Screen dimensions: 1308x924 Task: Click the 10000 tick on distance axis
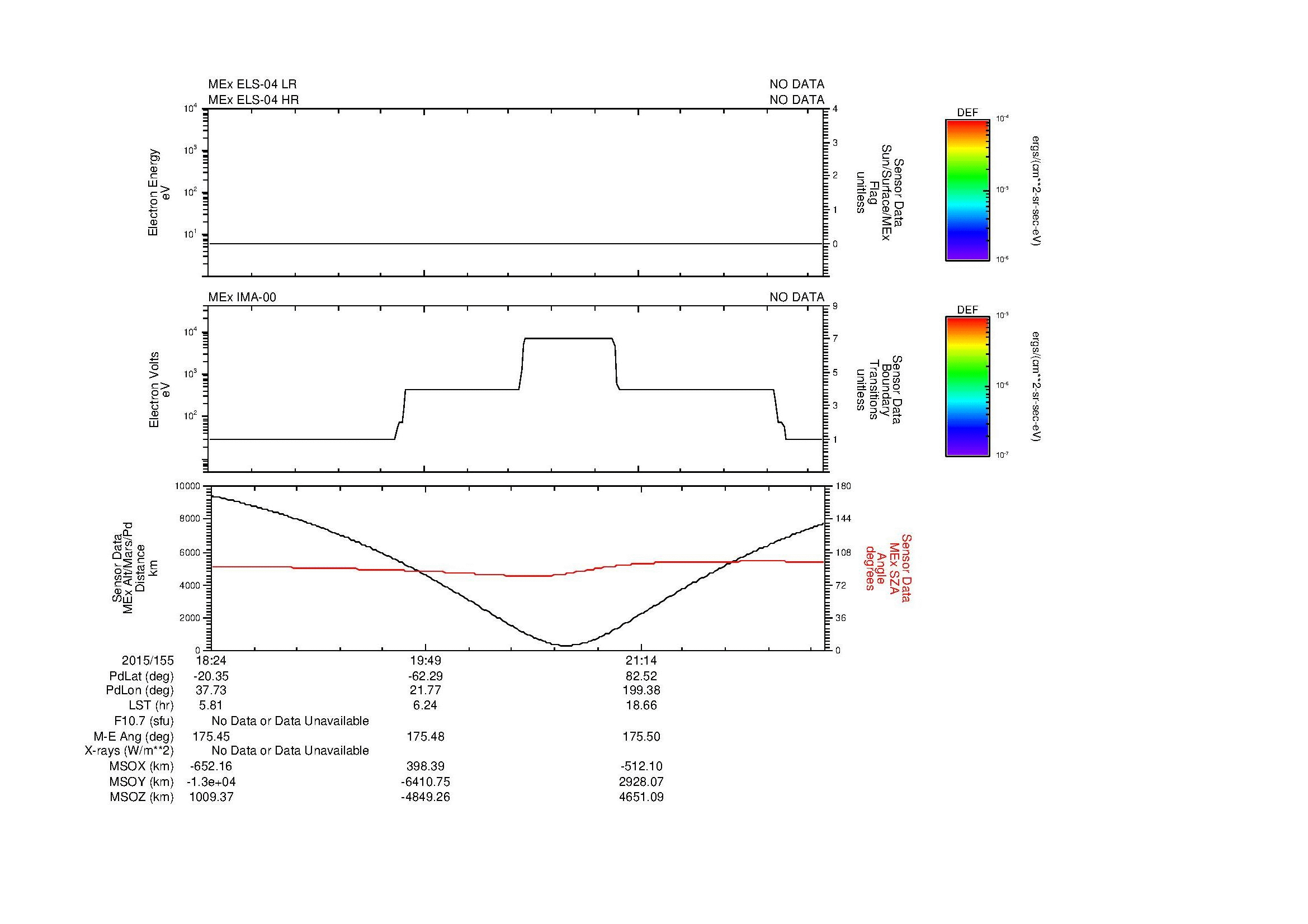click(188, 486)
